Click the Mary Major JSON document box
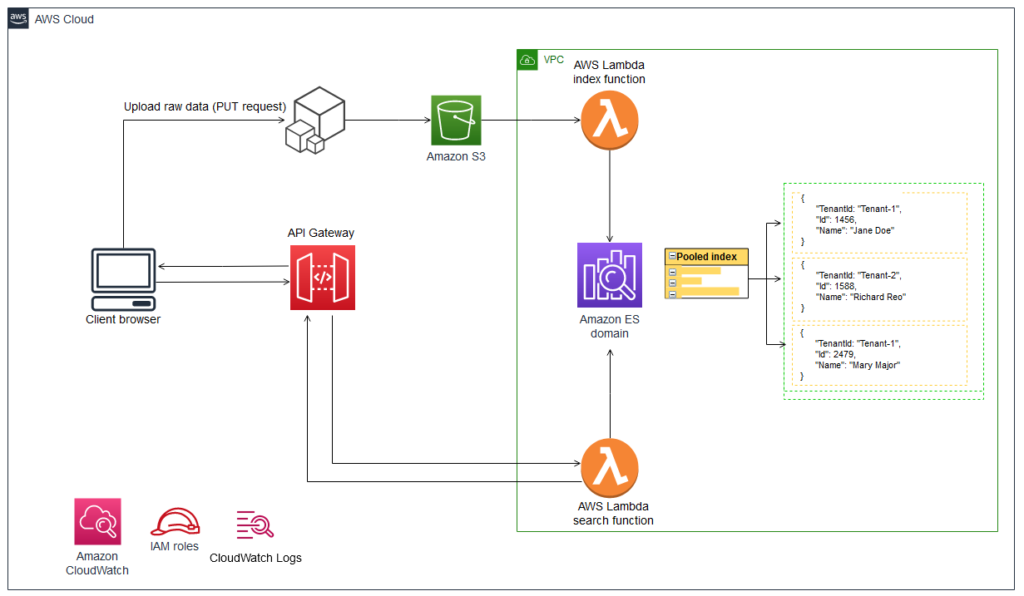This screenshot has height=596, width=1024. pos(879,355)
